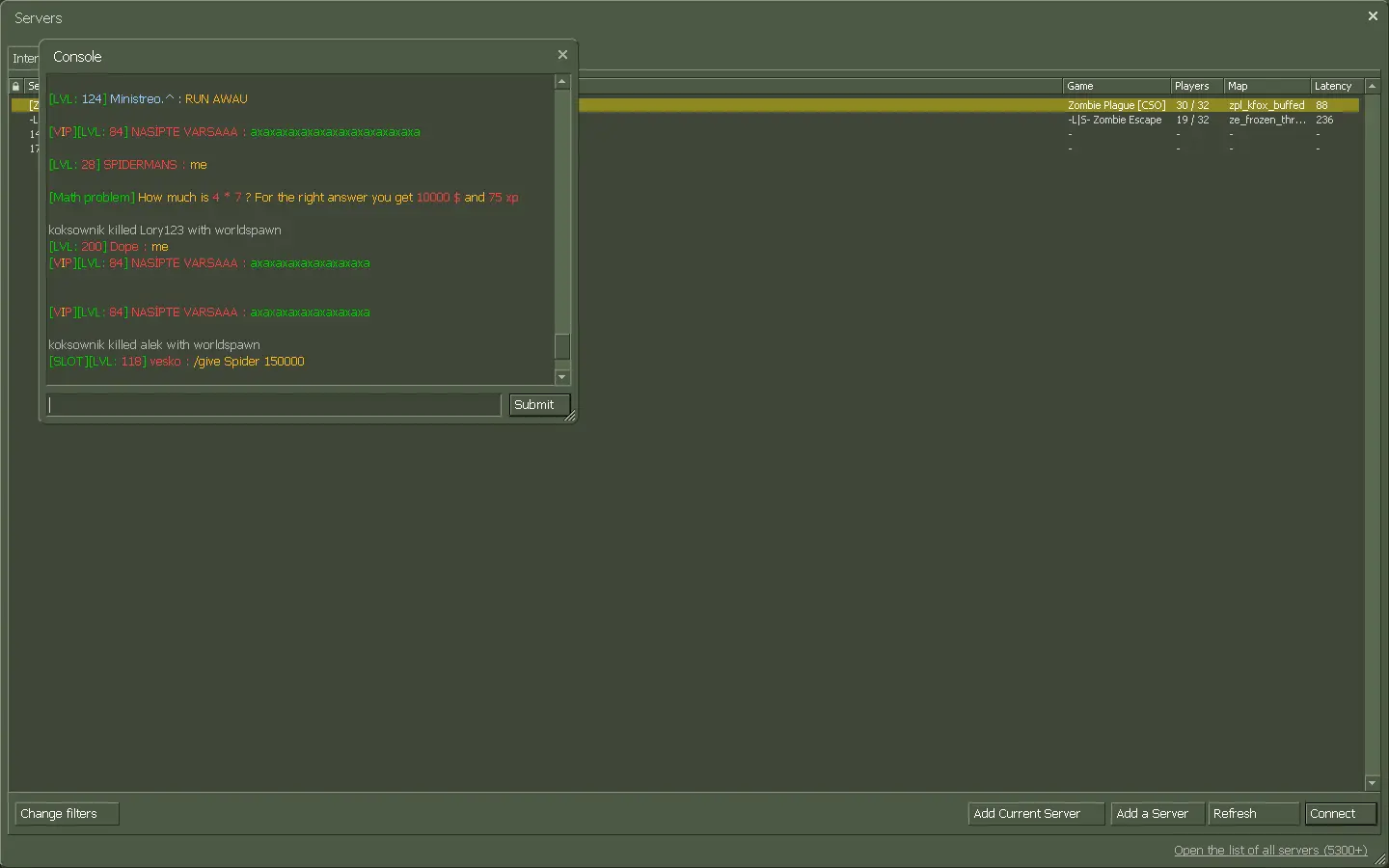1389x868 pixels.
Task: Click the zpl_kfox_buffed map cell
Action: pyautogui.click(x=1266, y=105)
